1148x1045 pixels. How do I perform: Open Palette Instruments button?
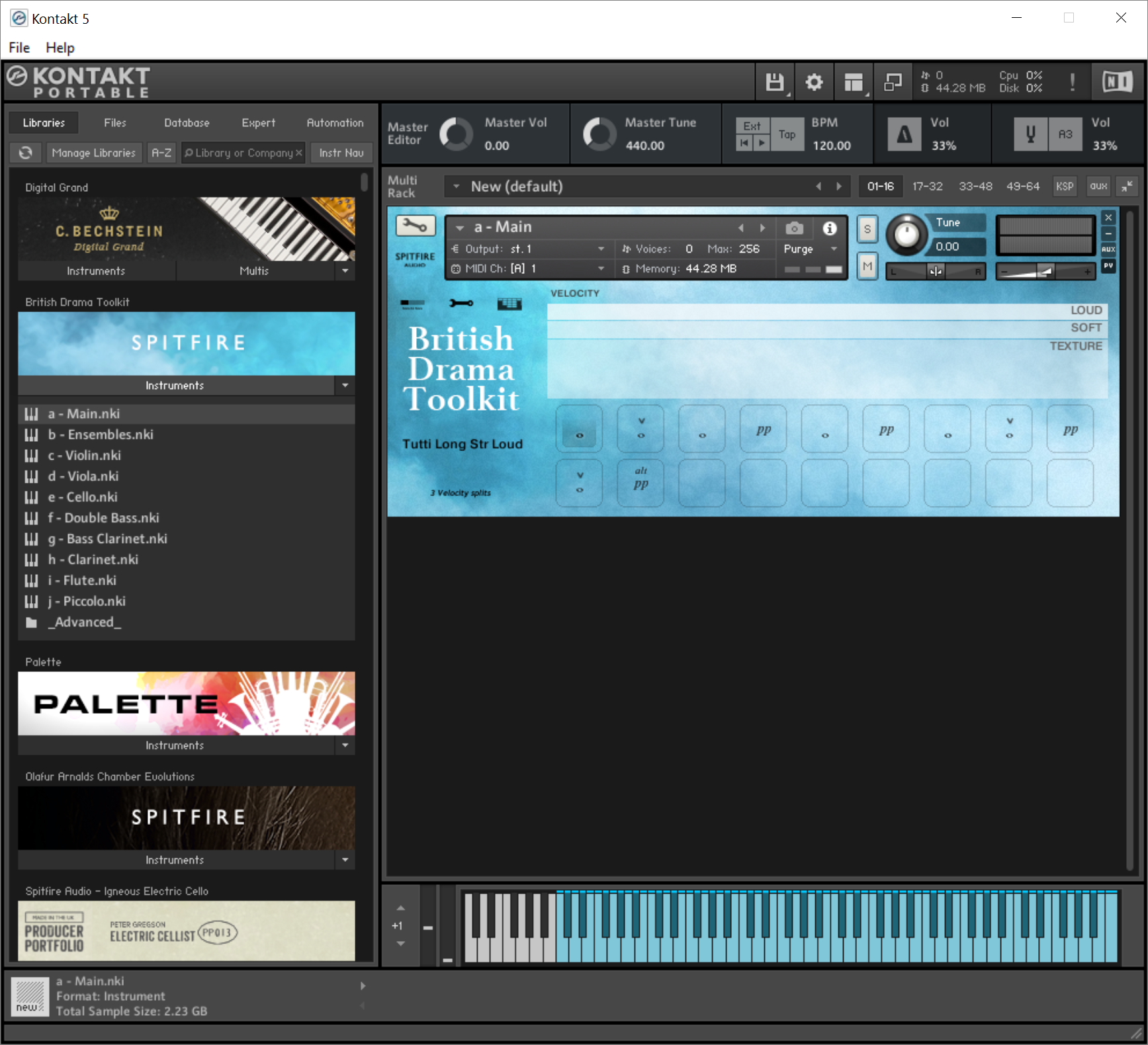tap(175, 745)
